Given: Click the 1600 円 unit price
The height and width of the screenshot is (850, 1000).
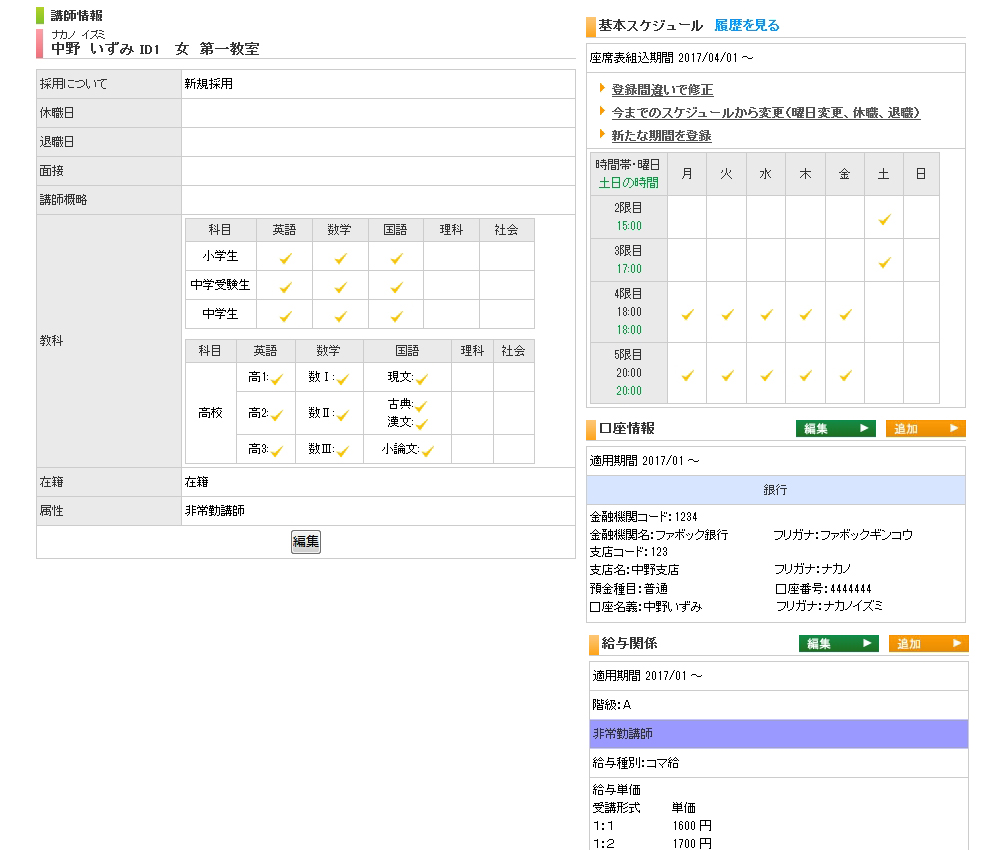Looking at the screenshot, I should click(692, 826).
